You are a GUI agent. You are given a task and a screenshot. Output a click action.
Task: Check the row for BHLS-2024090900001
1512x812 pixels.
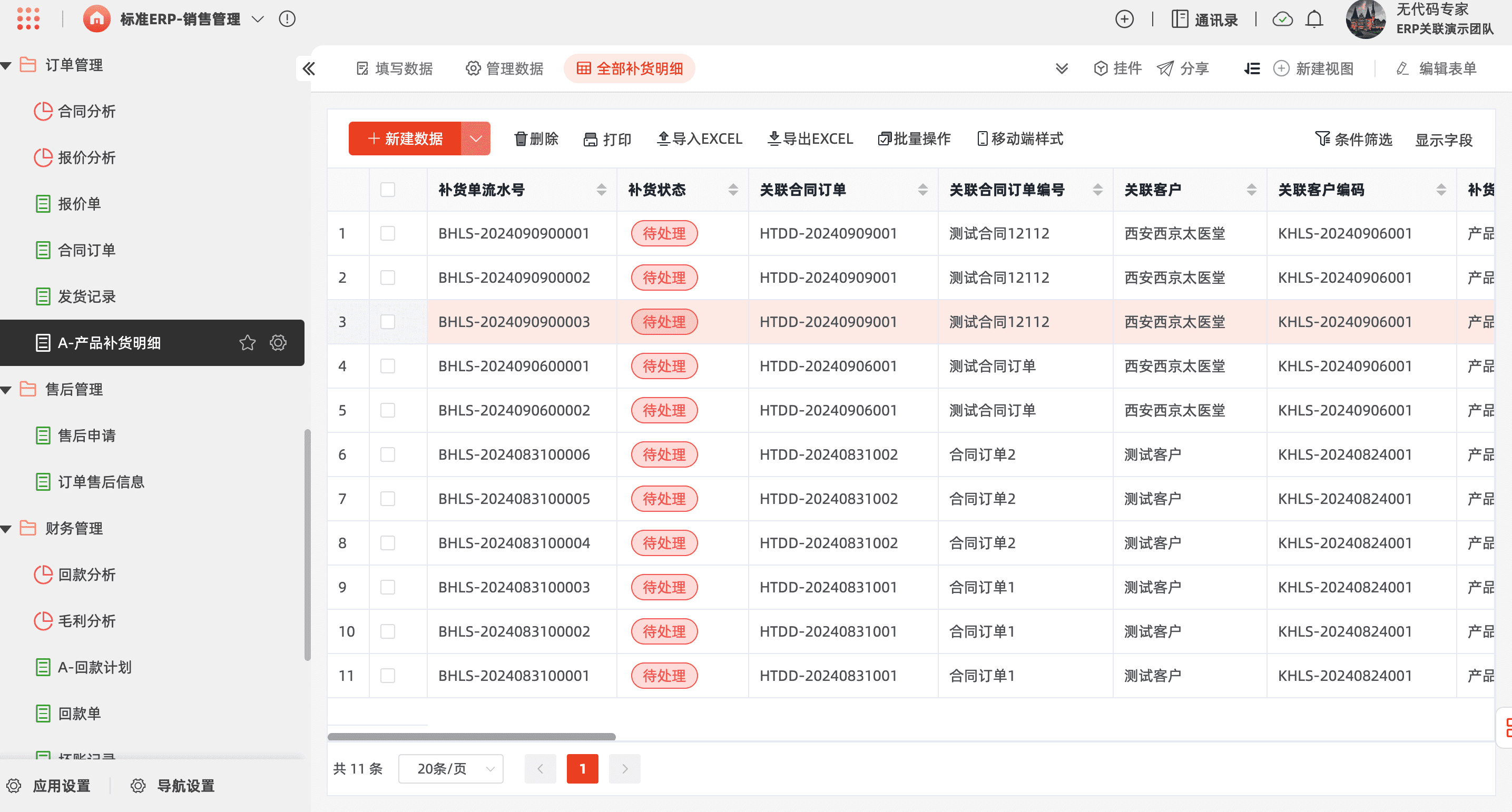pyautogui.click(x=387, y=233)
